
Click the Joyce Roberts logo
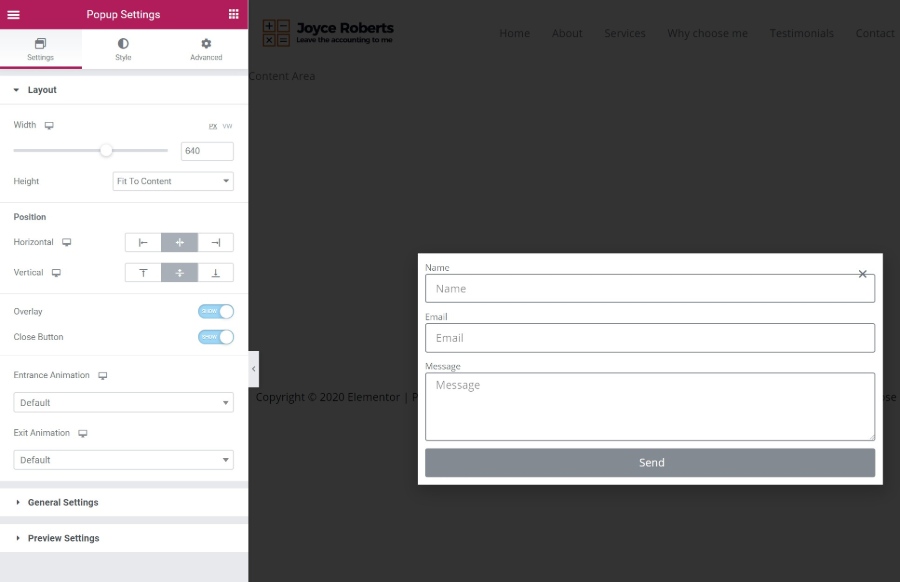pos(328,33)
